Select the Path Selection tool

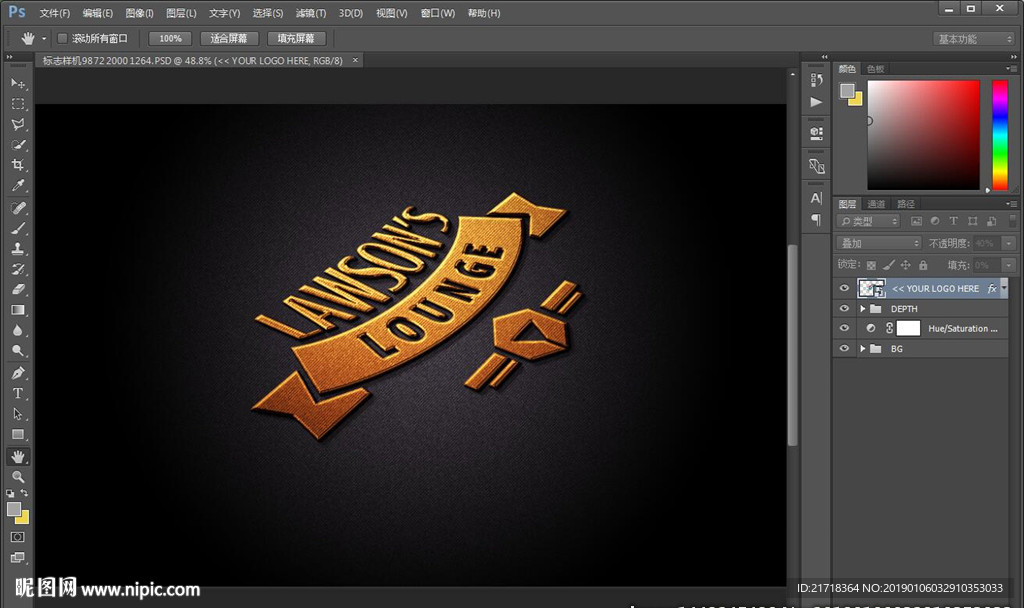[x=18, y=414]
